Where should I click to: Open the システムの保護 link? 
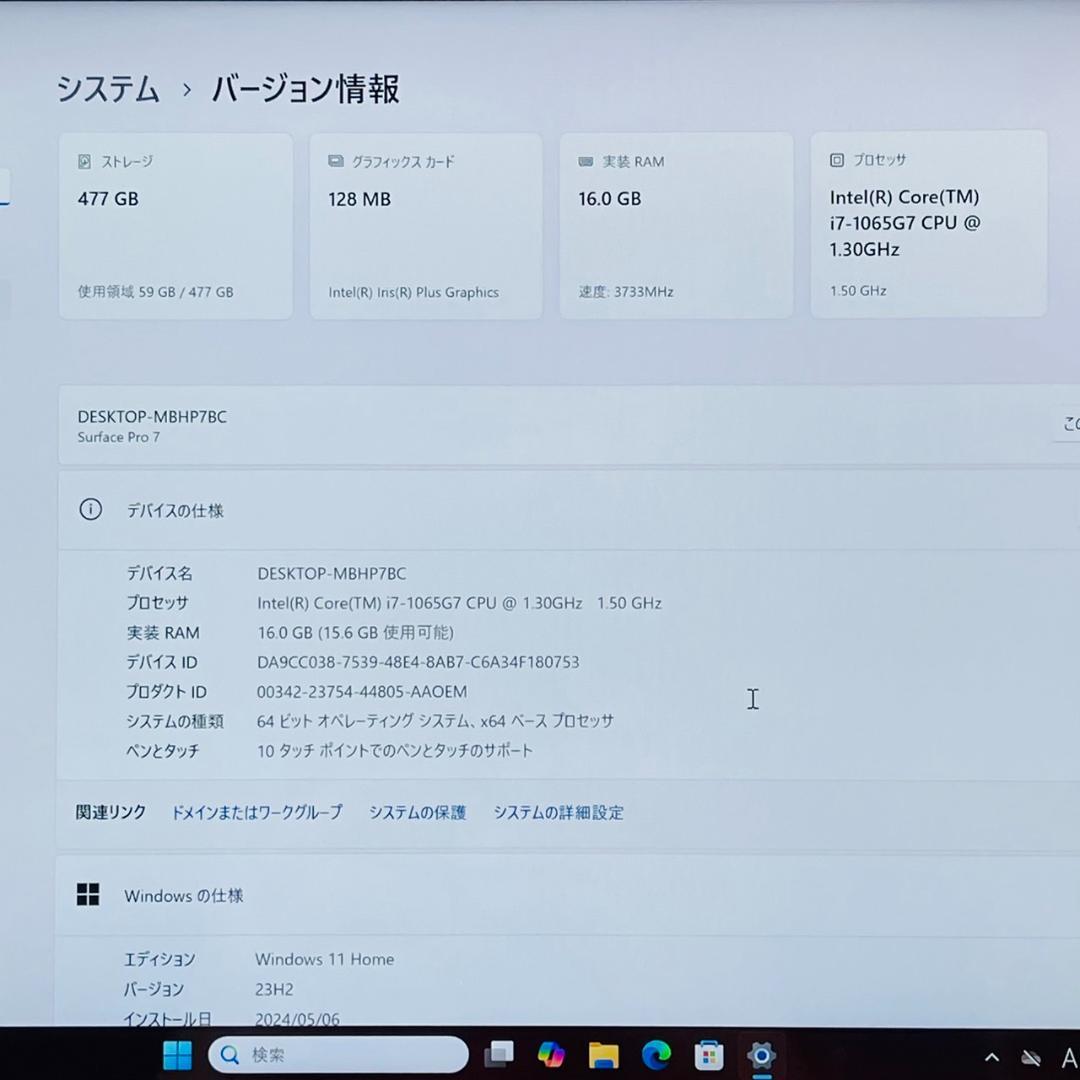click(417, 813)
